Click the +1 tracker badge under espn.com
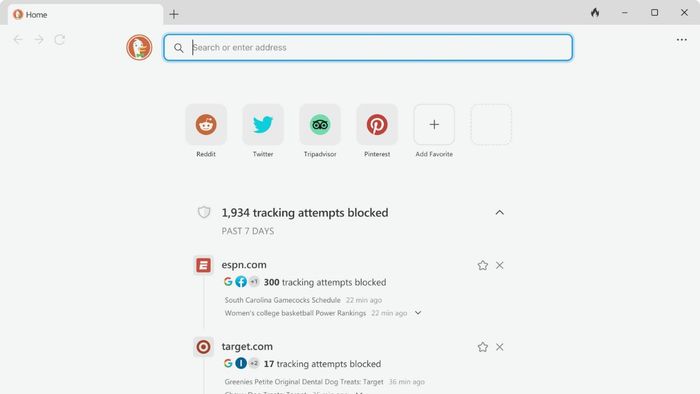The height and width of the screenshot is (394, 700). tap(254, 282)
